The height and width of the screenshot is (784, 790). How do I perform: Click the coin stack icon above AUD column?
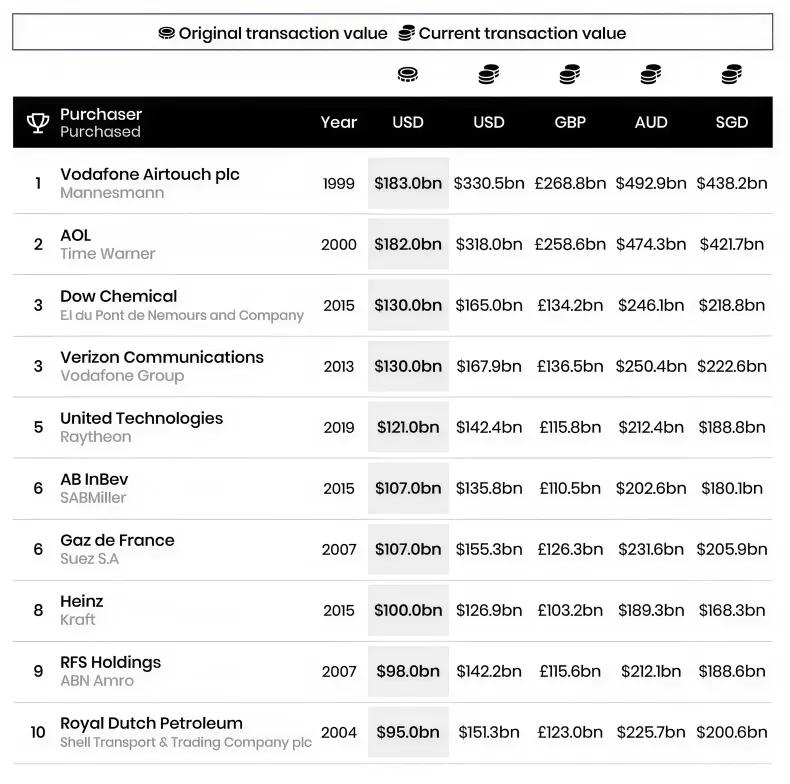(x=651, y=74)
